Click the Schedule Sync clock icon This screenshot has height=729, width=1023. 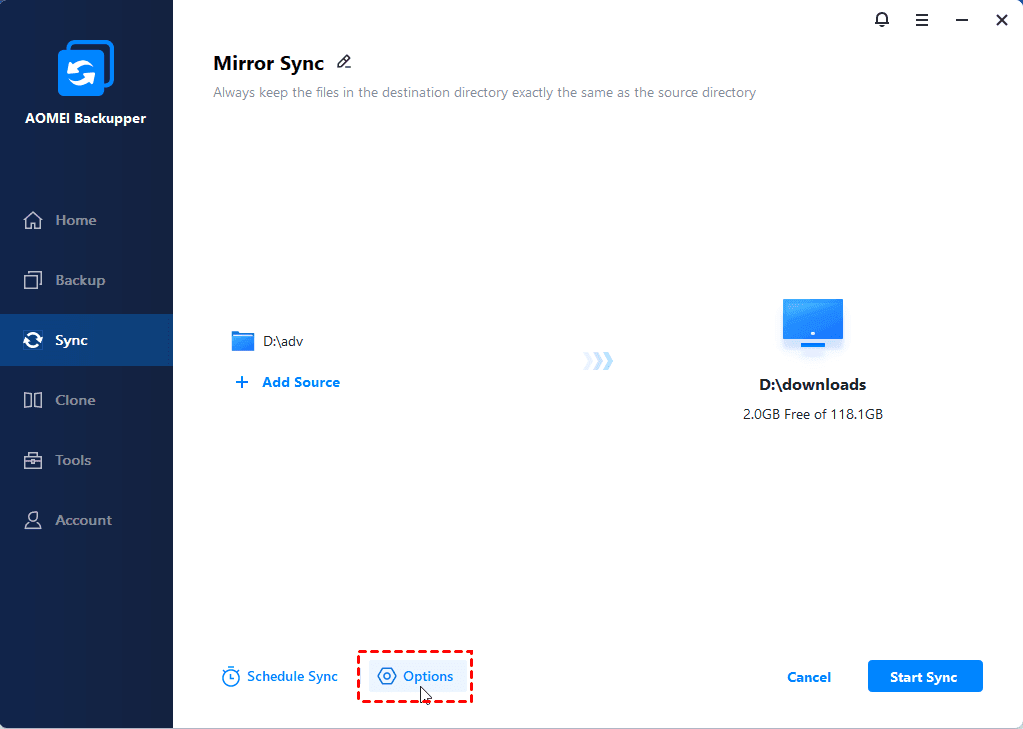point(231,677)
